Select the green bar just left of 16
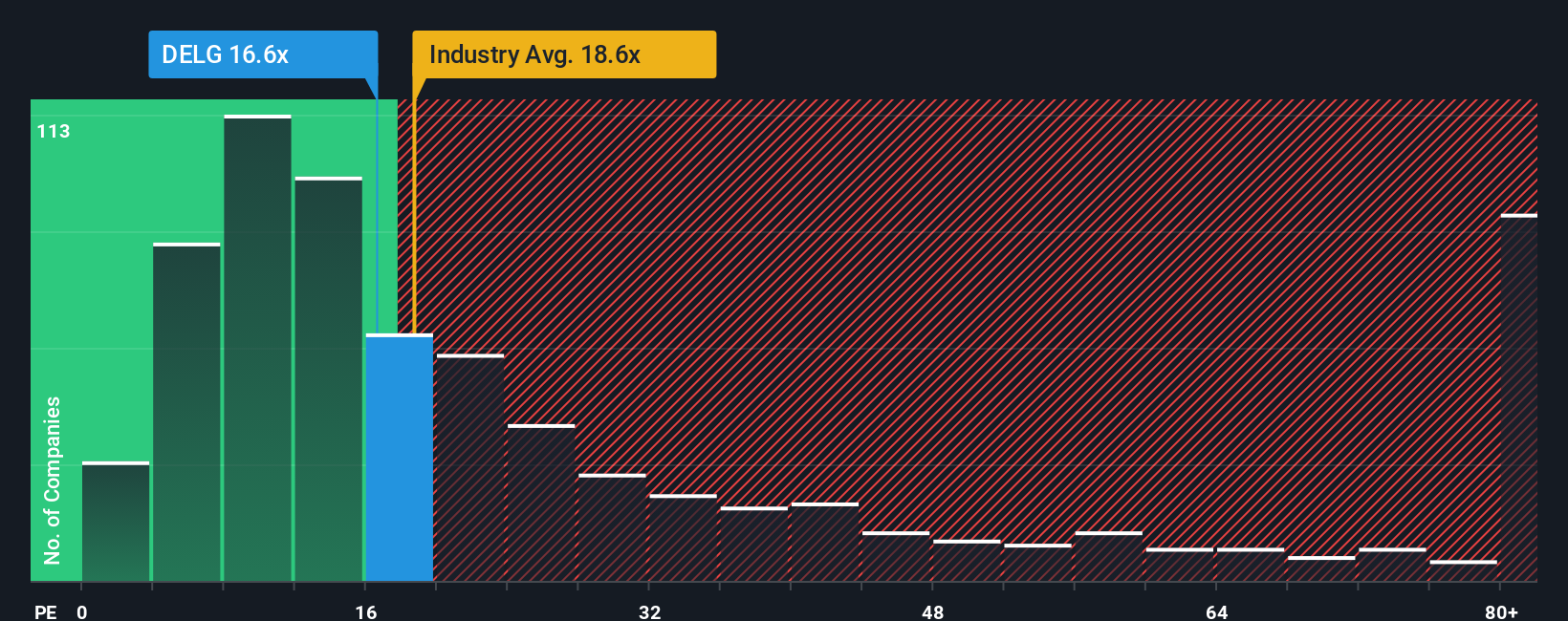The image size is (1568, 621). 328,379
